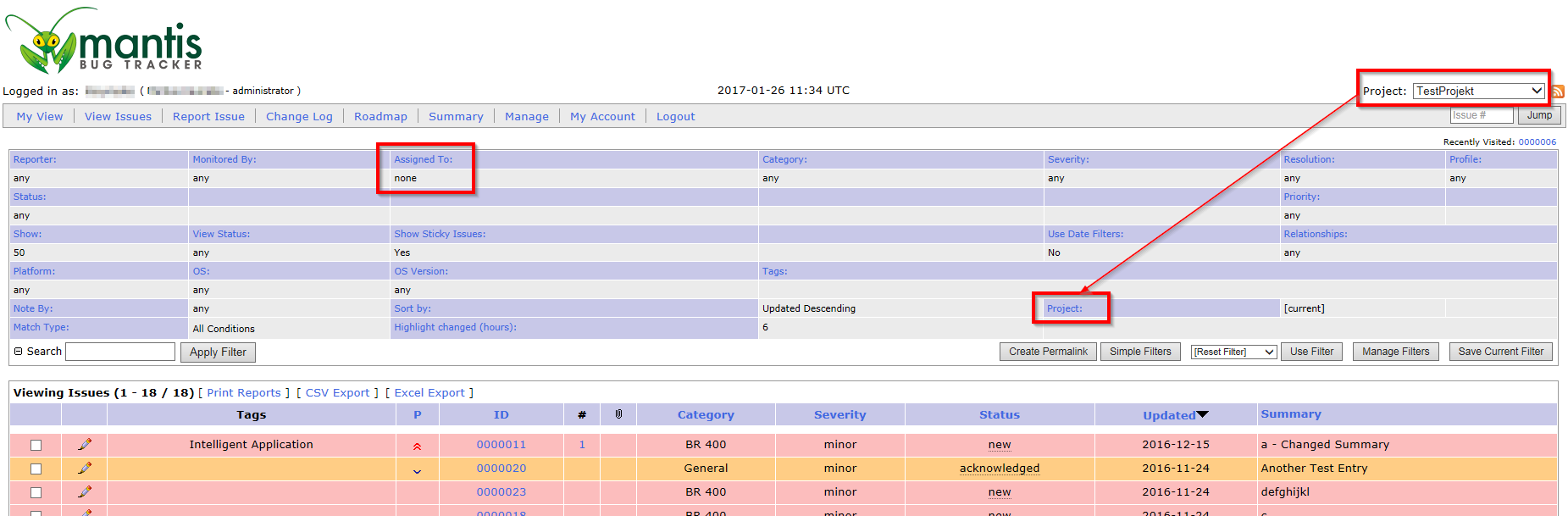Click the low-priority down arrow icon
Image resolution: width=1568 pixels, height=516 pixels.
click(417, 471)
